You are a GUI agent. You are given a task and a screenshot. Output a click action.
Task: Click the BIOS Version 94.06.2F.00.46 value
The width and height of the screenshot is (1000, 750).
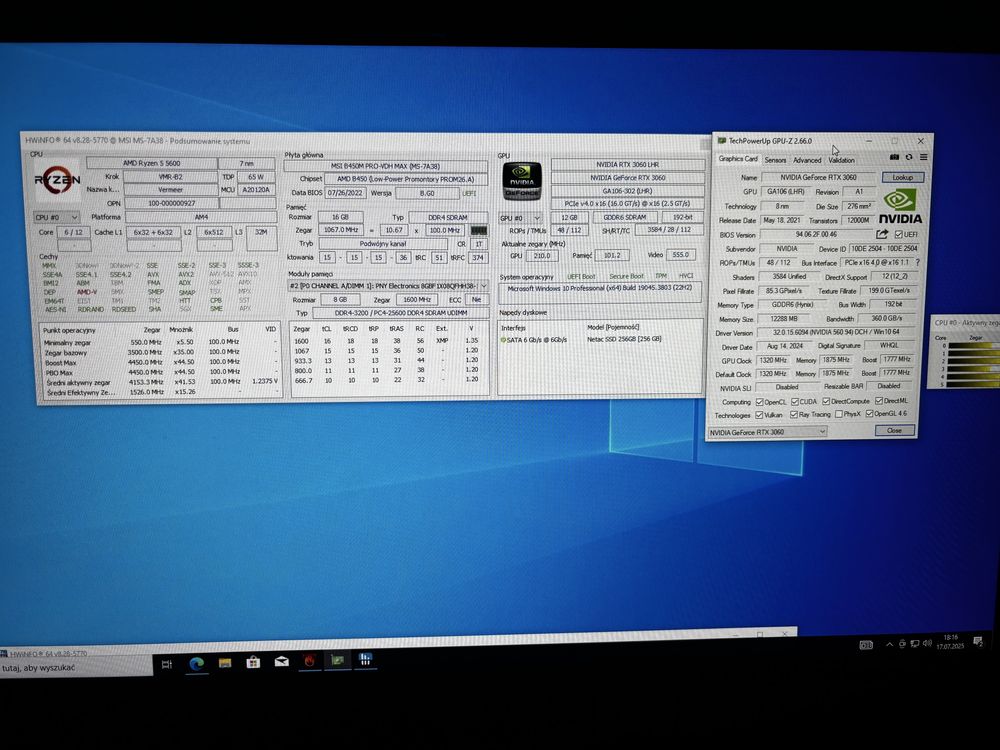point(816,234)
